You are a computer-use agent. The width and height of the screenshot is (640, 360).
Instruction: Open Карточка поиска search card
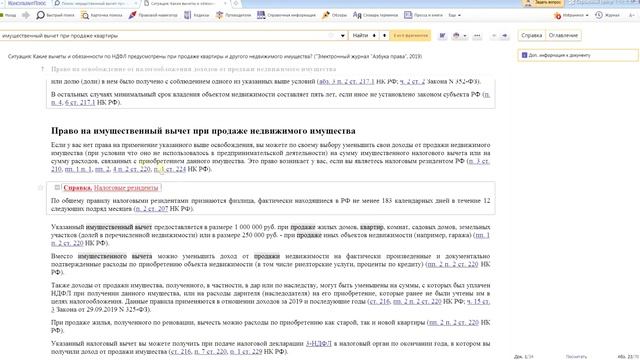102,15
